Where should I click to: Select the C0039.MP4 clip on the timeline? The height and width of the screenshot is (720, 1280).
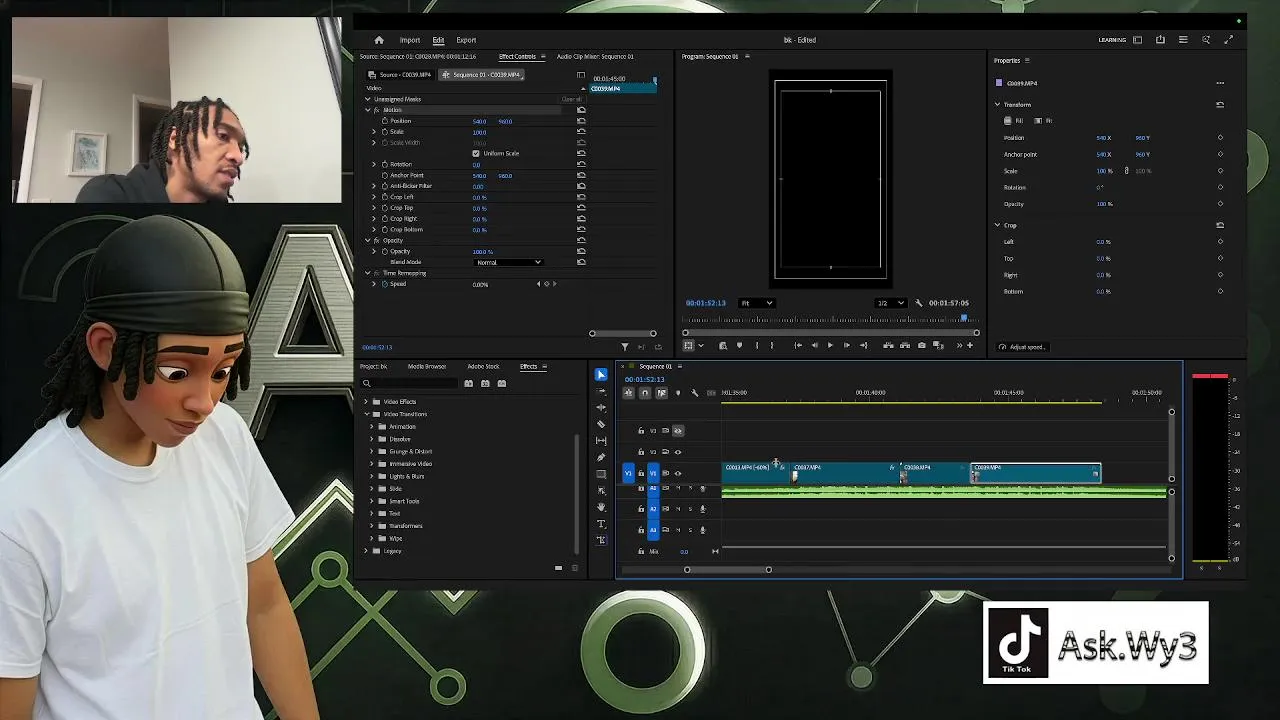click(x=1036, y=473)
